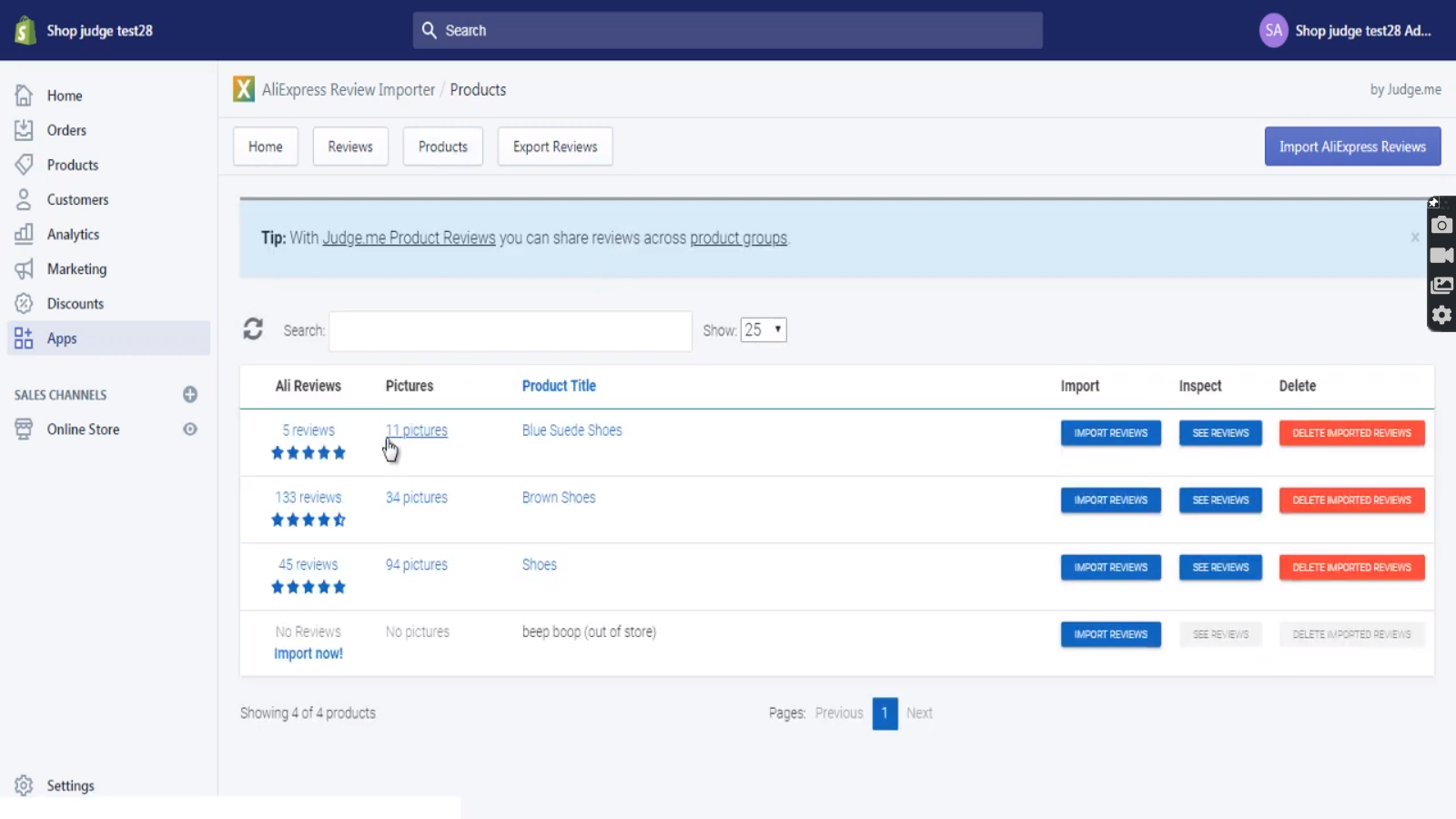Click the refresh icon beside Search
The height and width of the screenshot is (819, 1456).
[253, 329]
